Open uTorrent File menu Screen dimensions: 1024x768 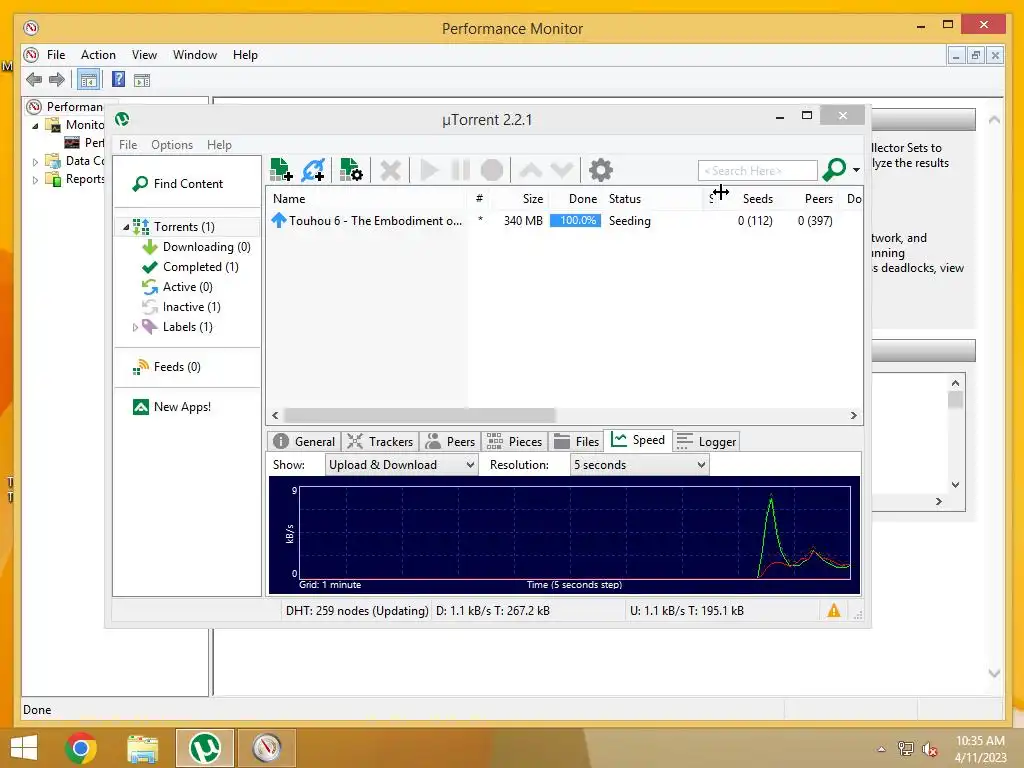(x=128, y=145)
